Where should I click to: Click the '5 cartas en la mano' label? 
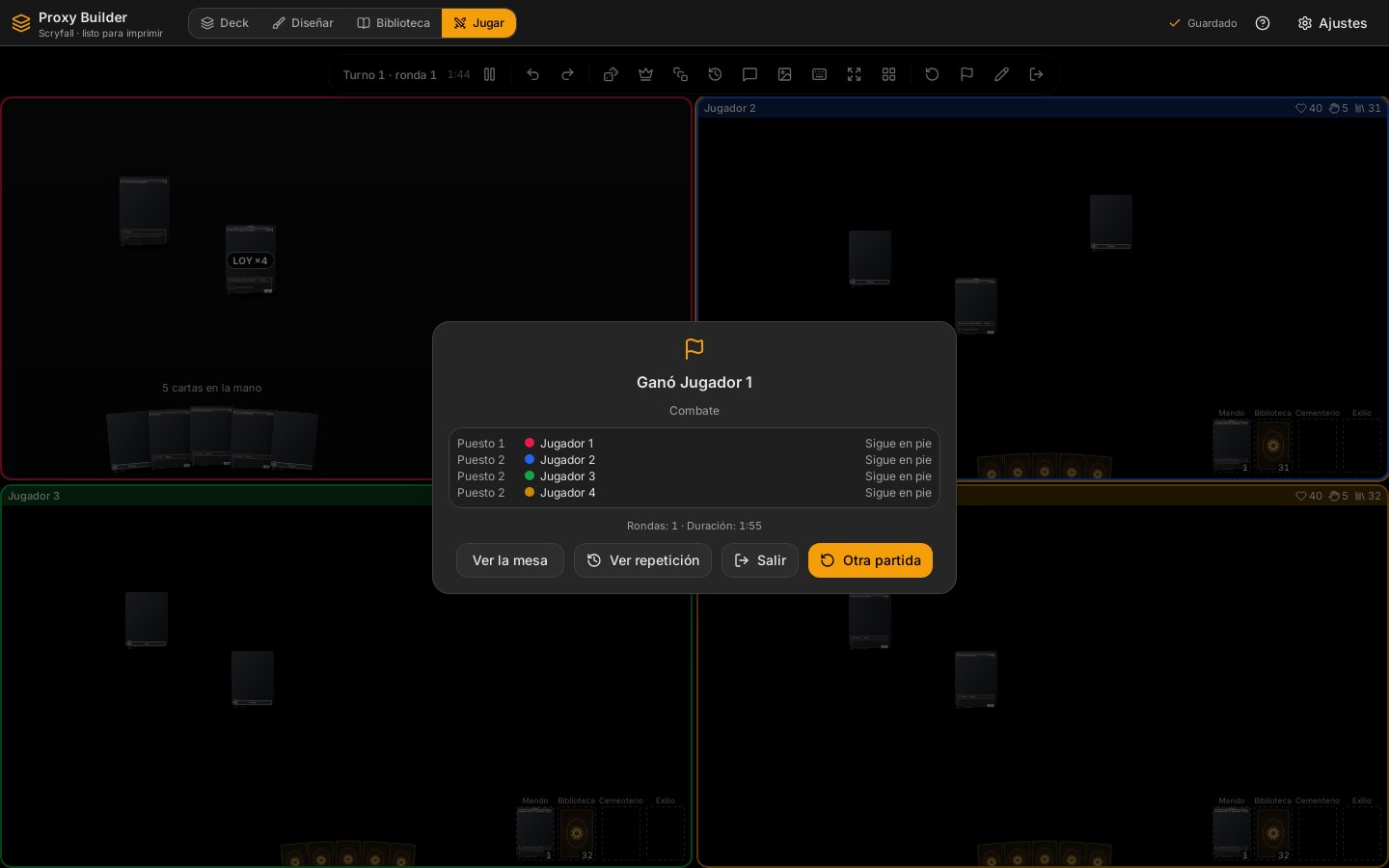(x=212, y=388)
